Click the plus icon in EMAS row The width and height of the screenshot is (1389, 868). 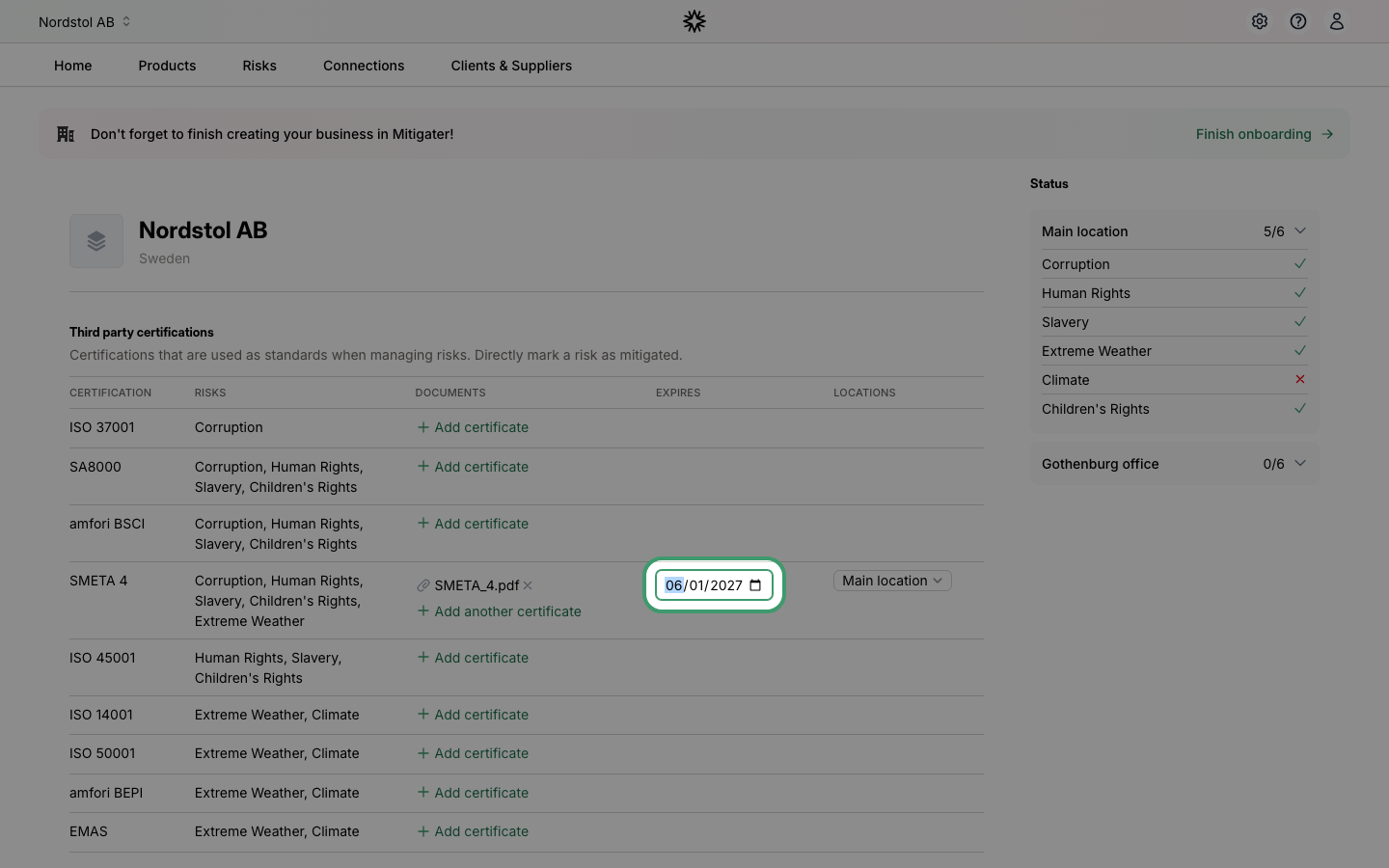[422, 831]
